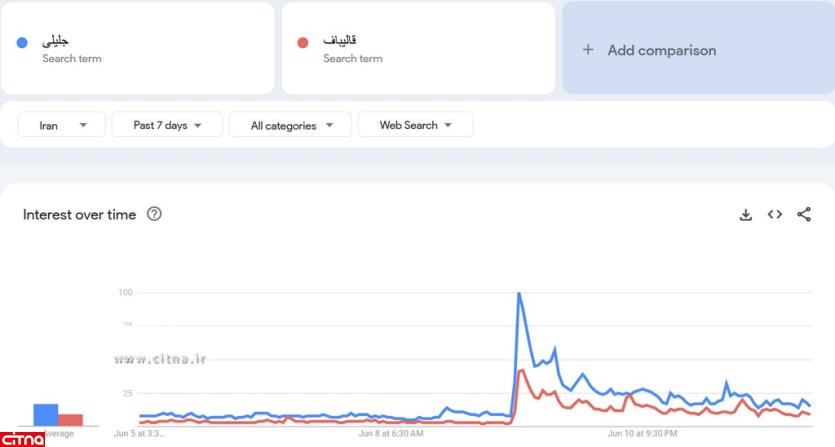Click the blue dot of the first term
The width and height of the screenshot is (835, 447).
point(22,43)
